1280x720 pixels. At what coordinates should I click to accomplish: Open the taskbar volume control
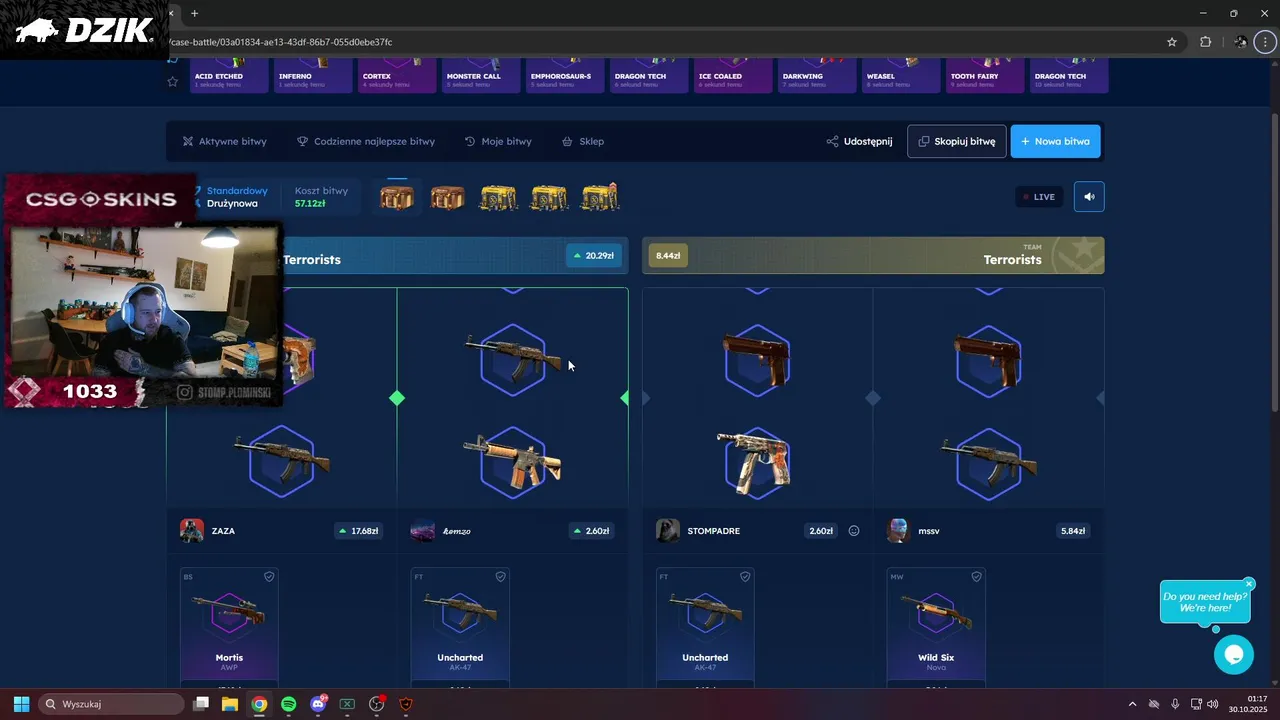(1212, 704)
